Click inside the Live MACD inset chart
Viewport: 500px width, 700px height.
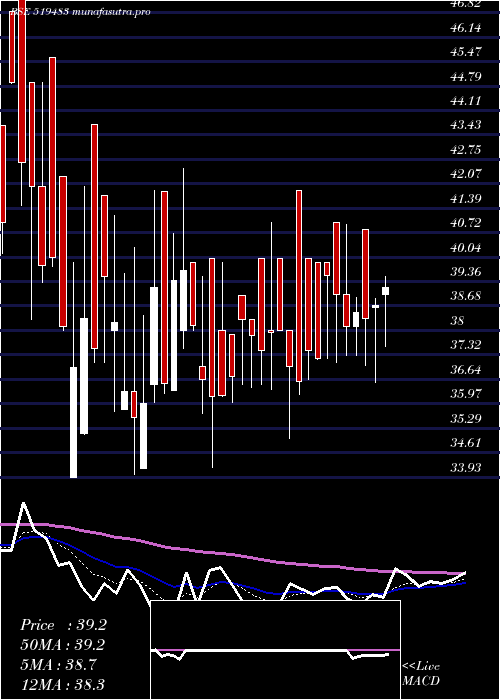tap(275, 650)
